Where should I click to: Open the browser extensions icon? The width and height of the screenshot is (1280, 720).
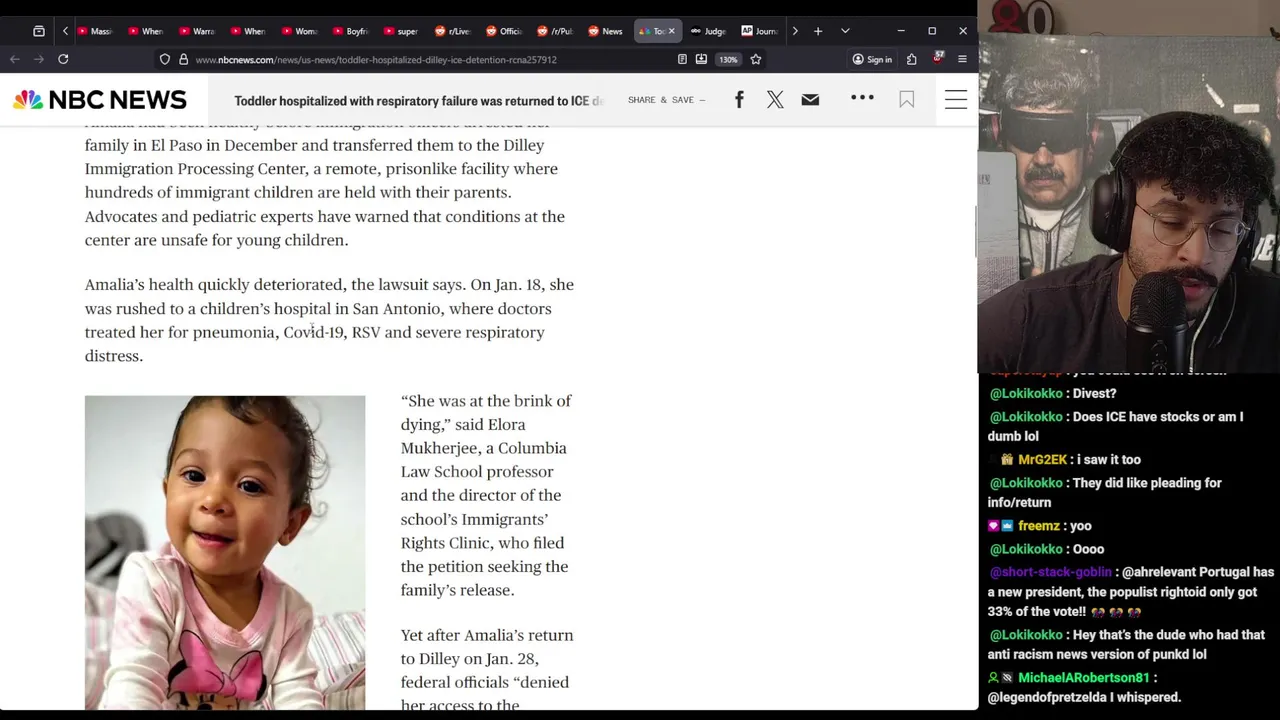tap(912, 59)
